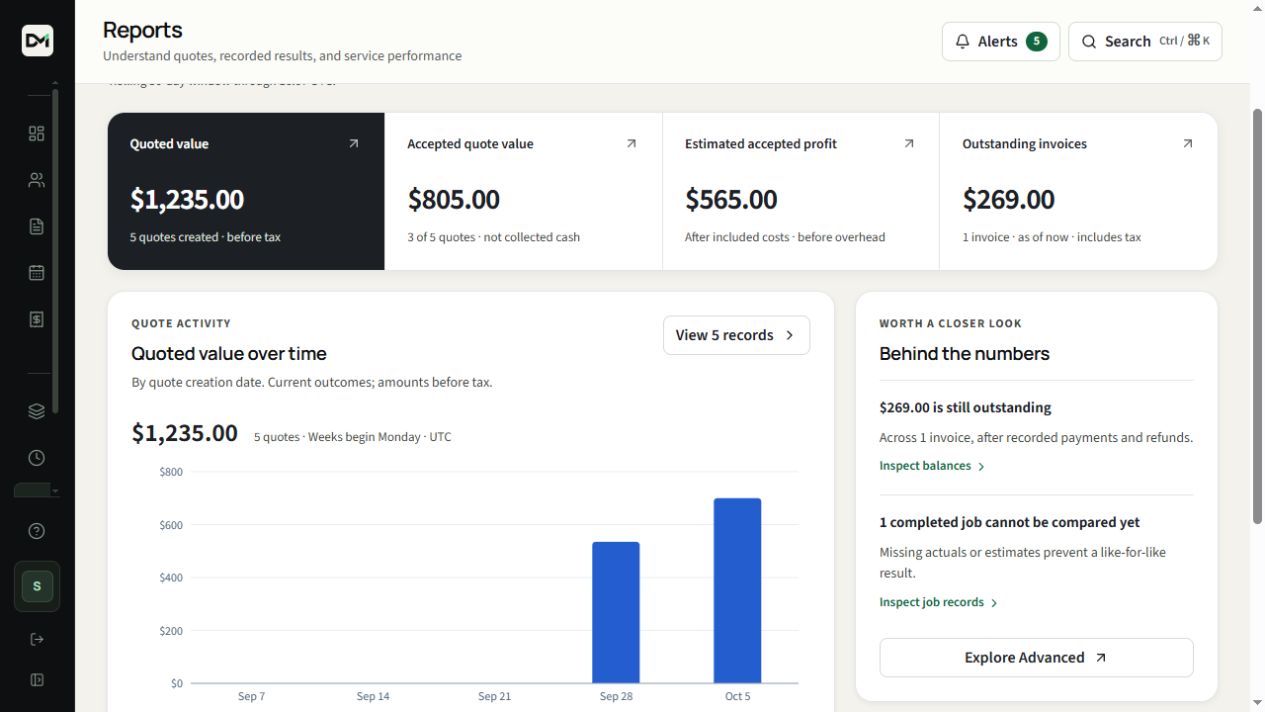This screenshot has height=712, width=1265.
Task: Click the logout arrow icon in the sidebar
Action: (x=37, y=639)
